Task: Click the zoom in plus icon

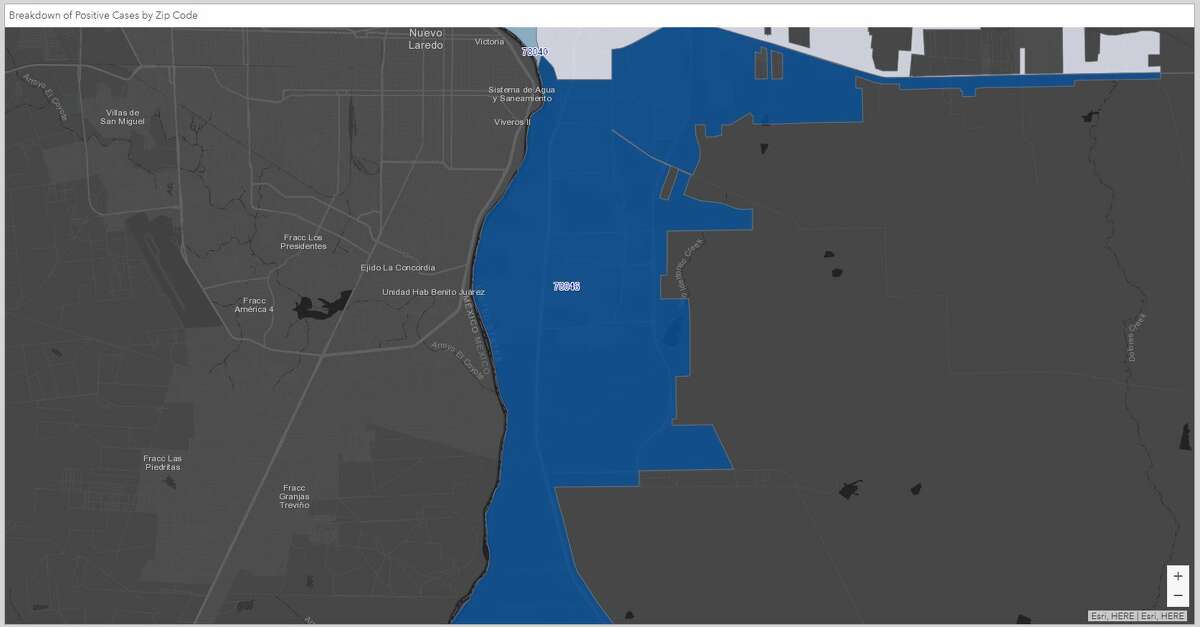Action: coord(1178,575)
